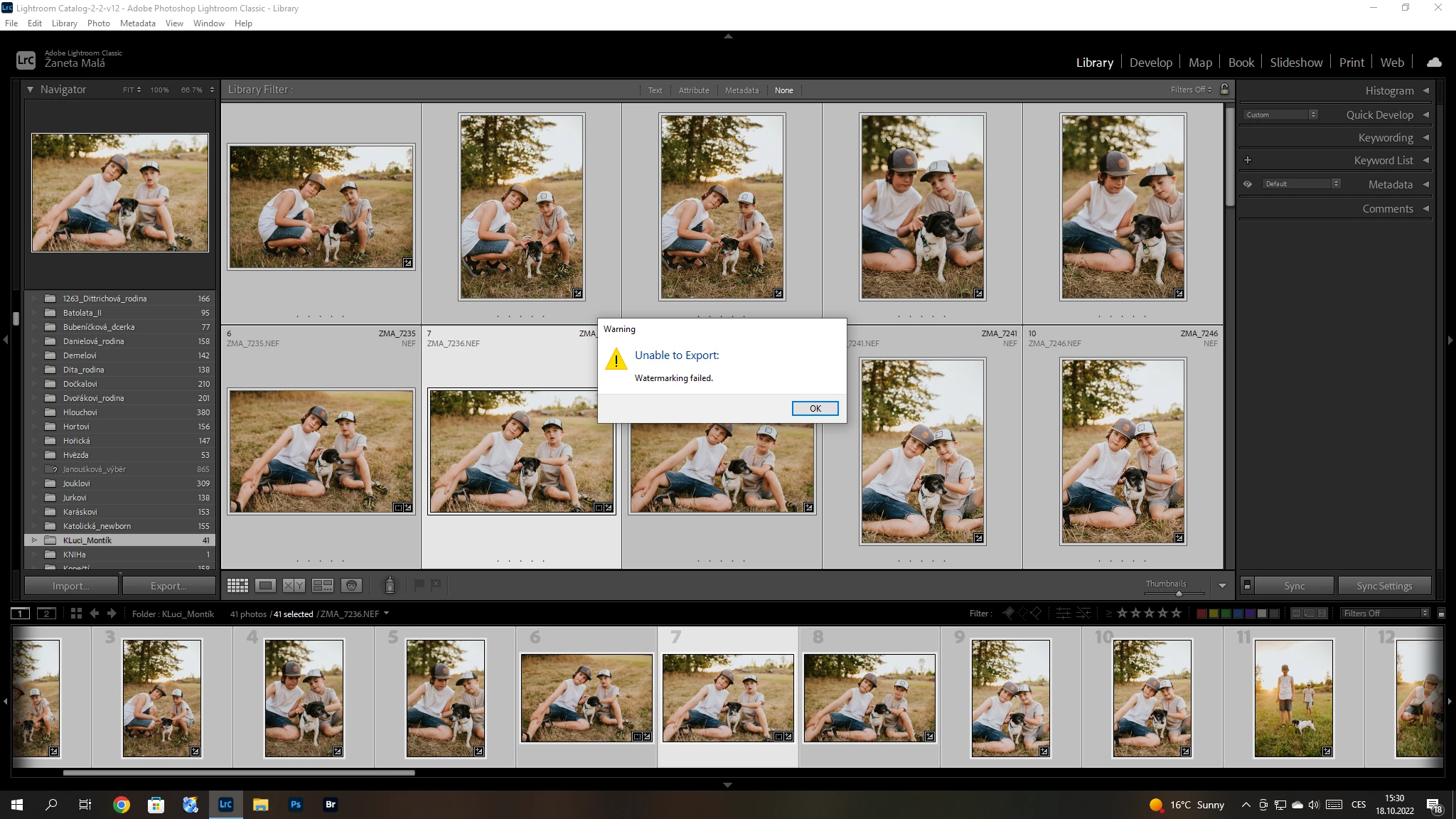Collapse the Navigator panel triangle
The width and height of the screenshot is (1456, 819).
30,90
